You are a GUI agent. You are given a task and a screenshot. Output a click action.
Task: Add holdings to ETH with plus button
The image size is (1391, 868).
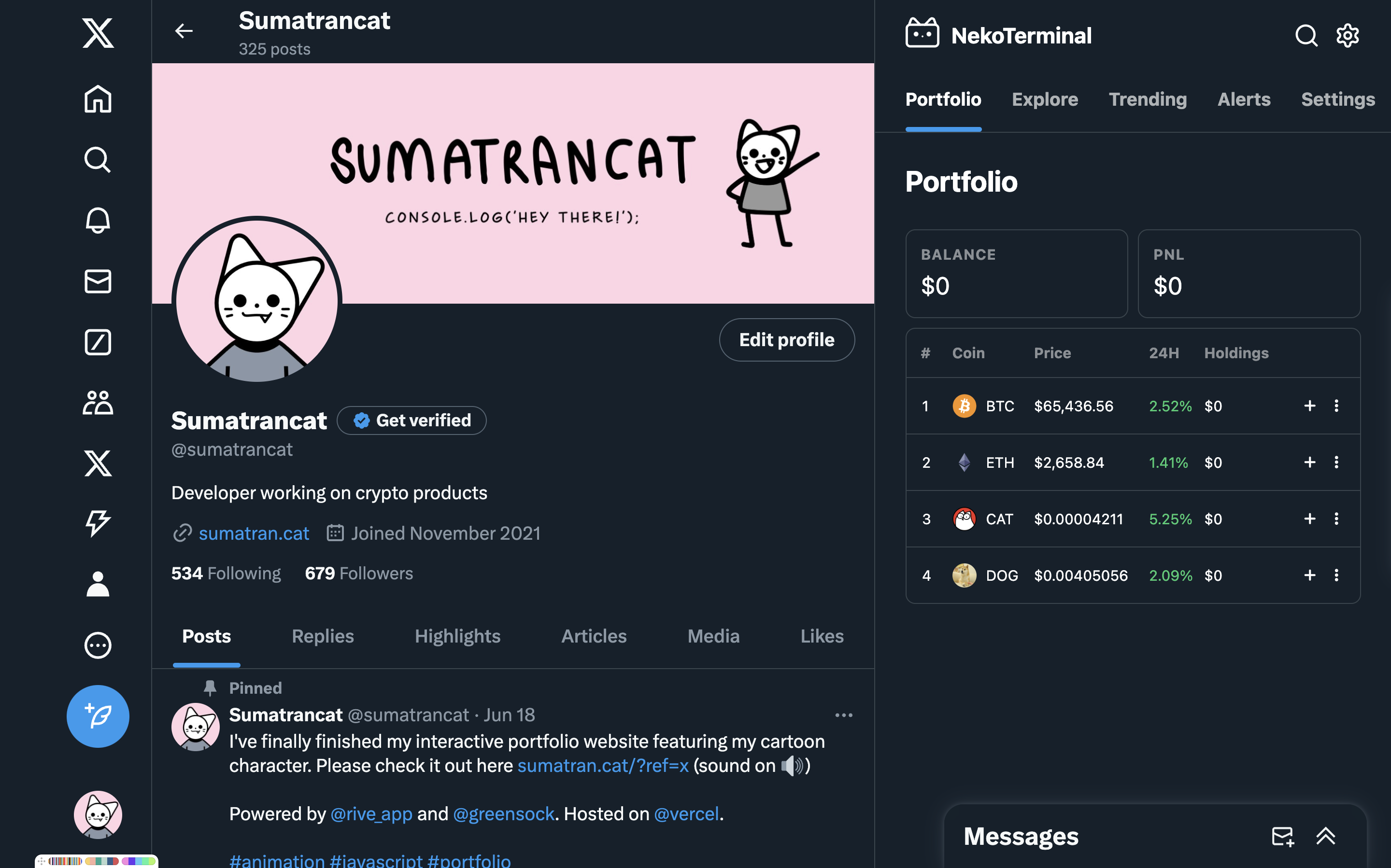1309,462
